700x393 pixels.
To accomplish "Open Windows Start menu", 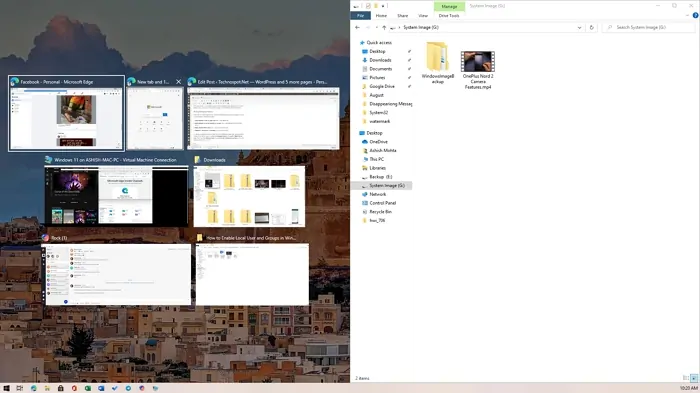I will 6,388.
